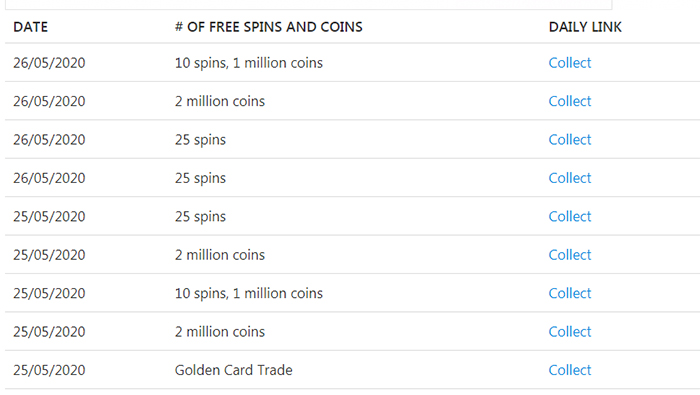The height and width of the screenshot is (395, 700).
Task: Click 26/05/2020 '2 million coins' text
Action: [x=220, y=101]
